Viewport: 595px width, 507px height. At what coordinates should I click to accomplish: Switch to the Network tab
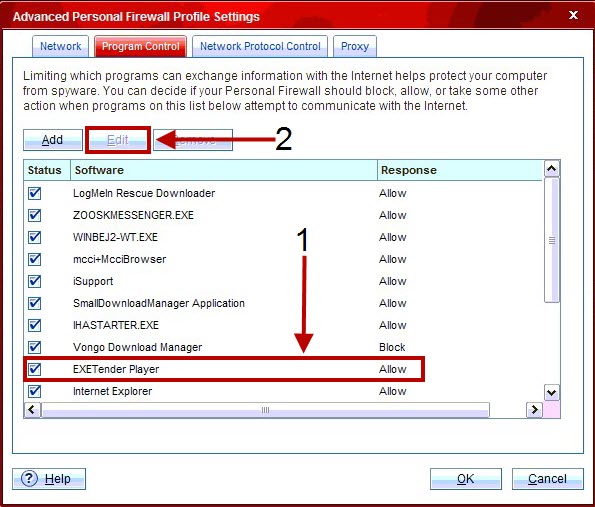click(x=60, y=46)
